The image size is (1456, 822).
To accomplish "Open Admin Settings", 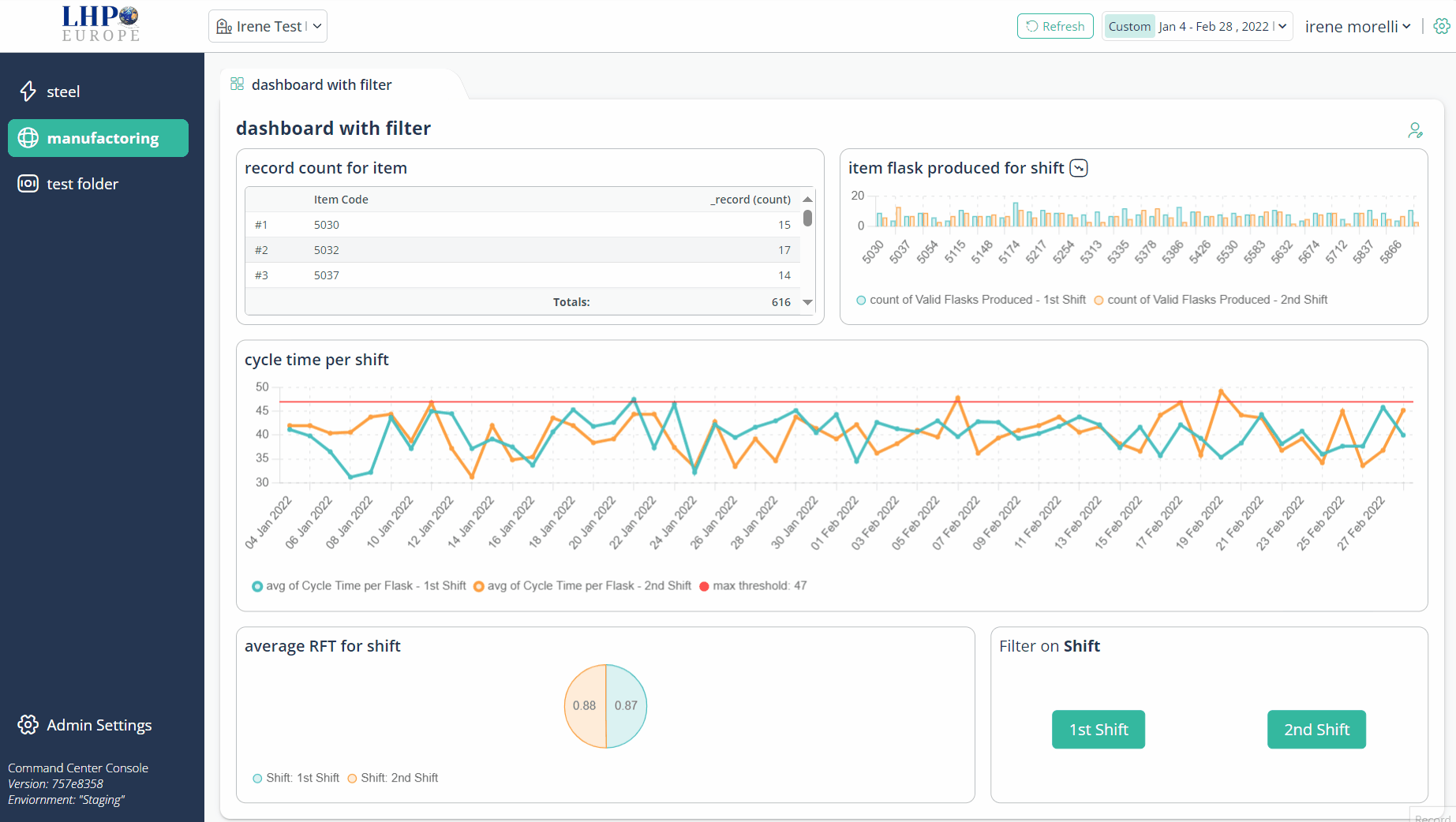I will tap(99, 725).
